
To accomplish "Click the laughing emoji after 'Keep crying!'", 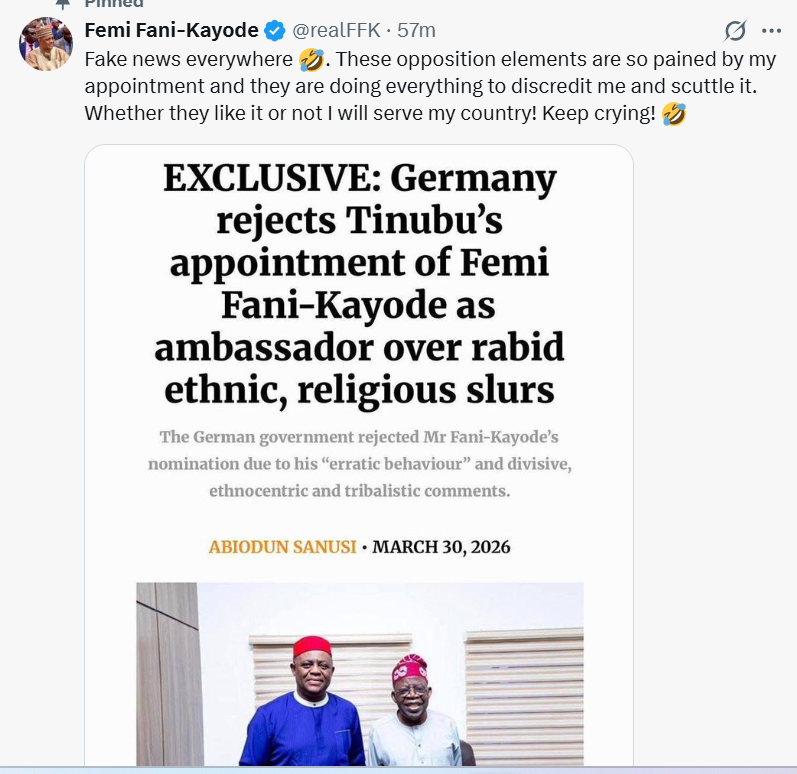I will [x=674, y=114].
